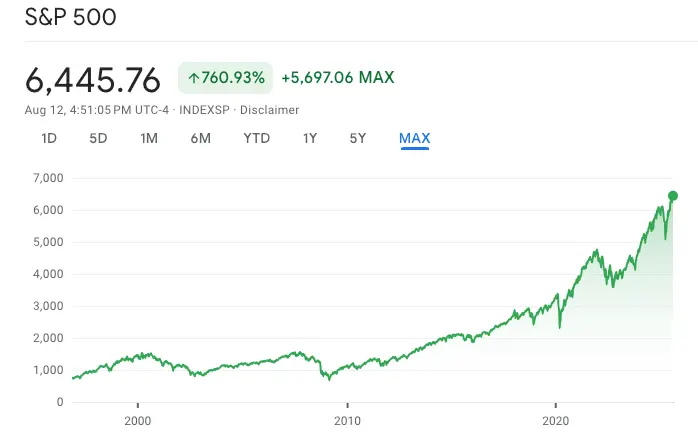
Task: Show the 1M chart range
Action: click(149, 139)
